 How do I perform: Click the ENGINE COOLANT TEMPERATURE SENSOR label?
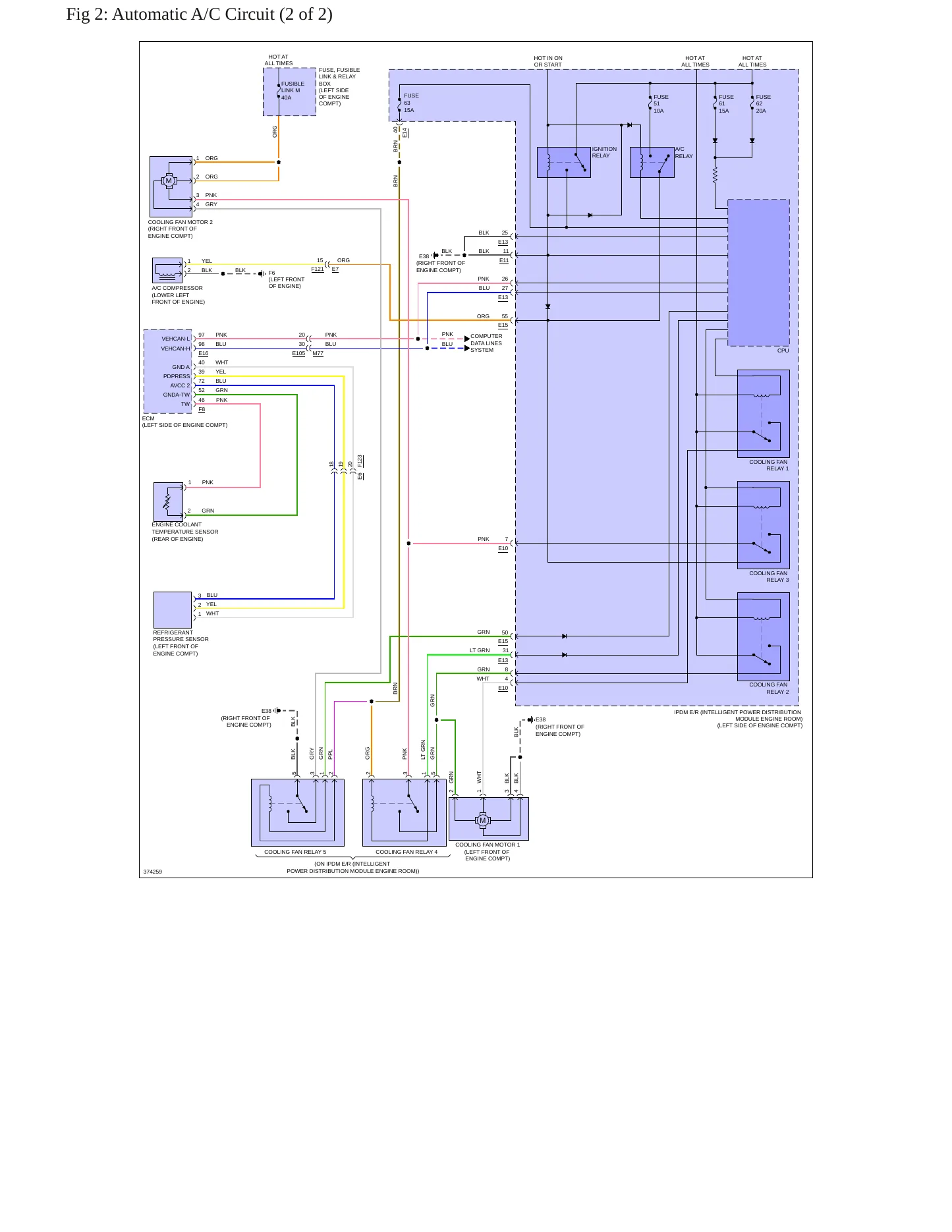tap(185, 528)
